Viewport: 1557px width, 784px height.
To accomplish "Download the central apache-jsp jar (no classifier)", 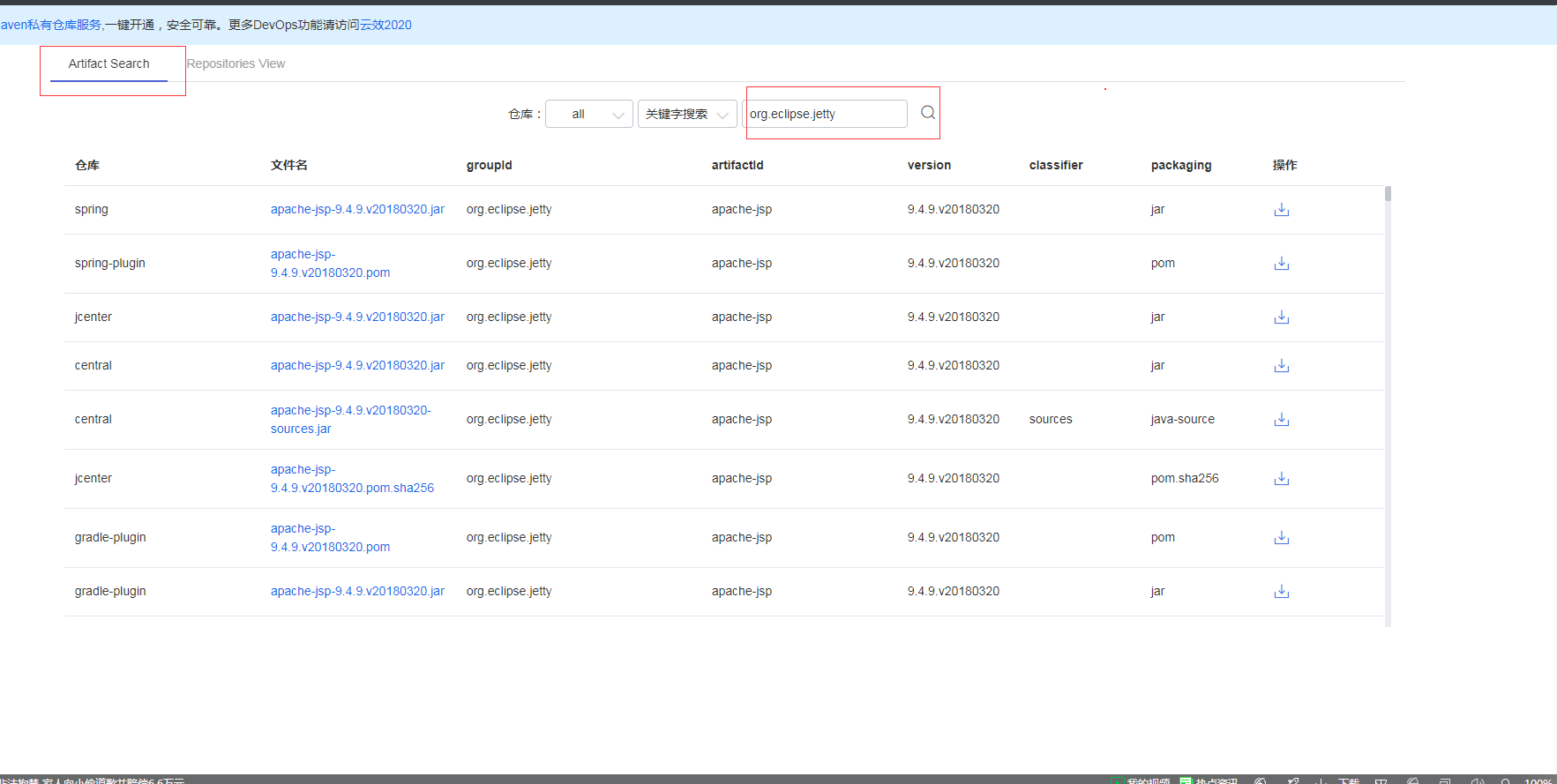I will 1282,366.
